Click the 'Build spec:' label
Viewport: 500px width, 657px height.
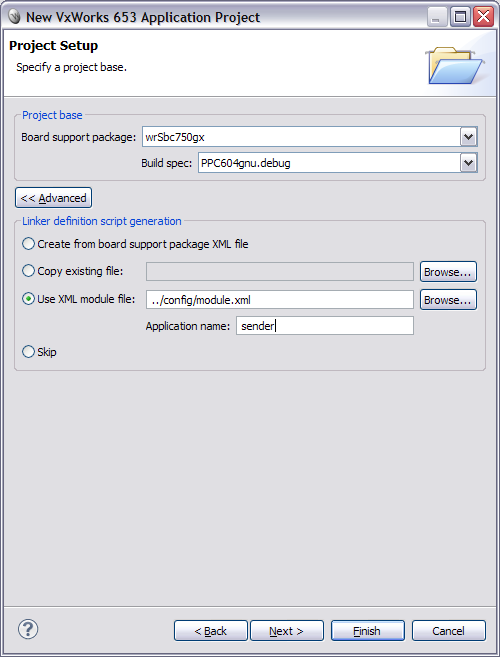(x=166, y=163)
